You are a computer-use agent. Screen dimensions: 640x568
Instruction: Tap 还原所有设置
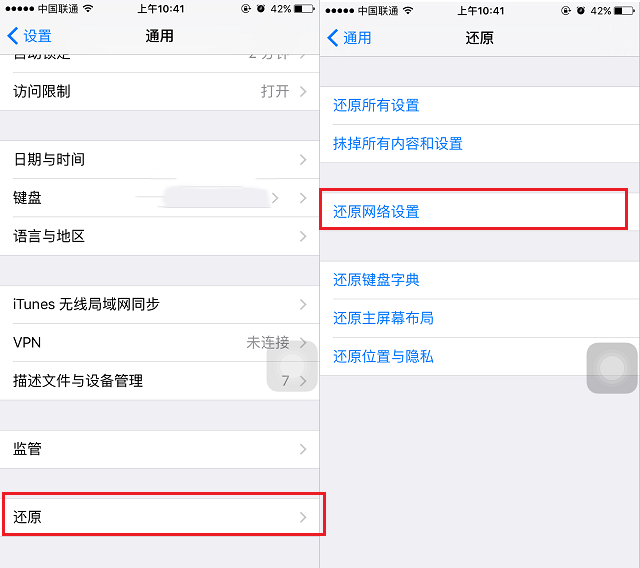click(x=480, y=105)
